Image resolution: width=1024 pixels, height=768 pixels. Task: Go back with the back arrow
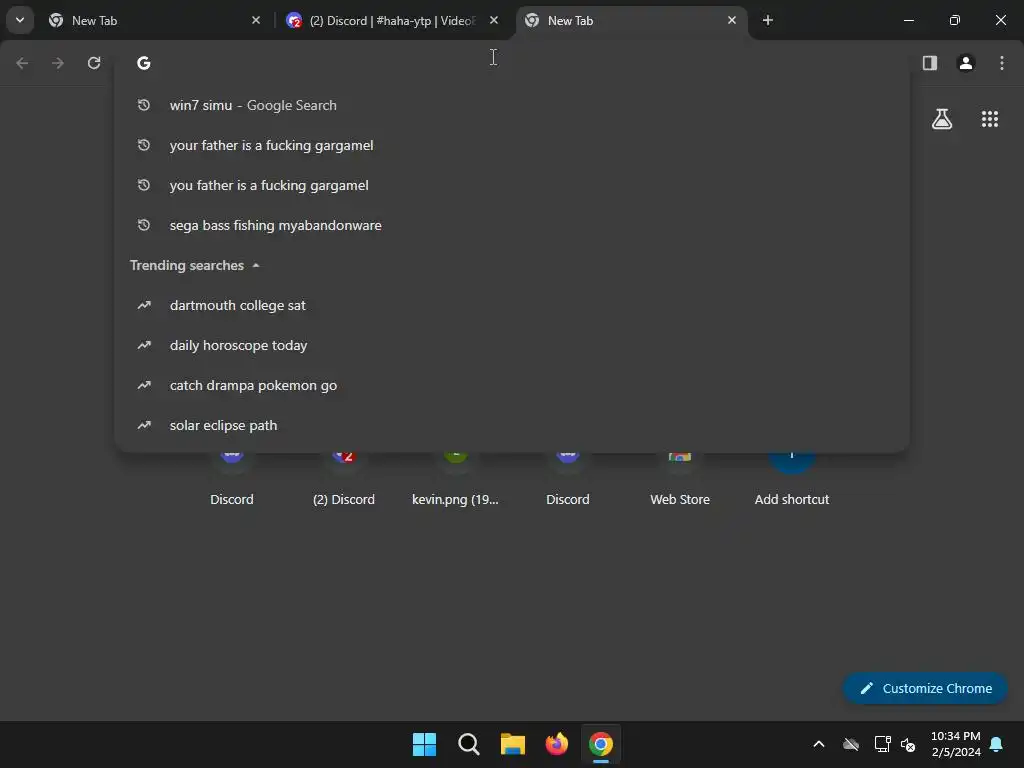pyautogui.click(x=22, y=63)
